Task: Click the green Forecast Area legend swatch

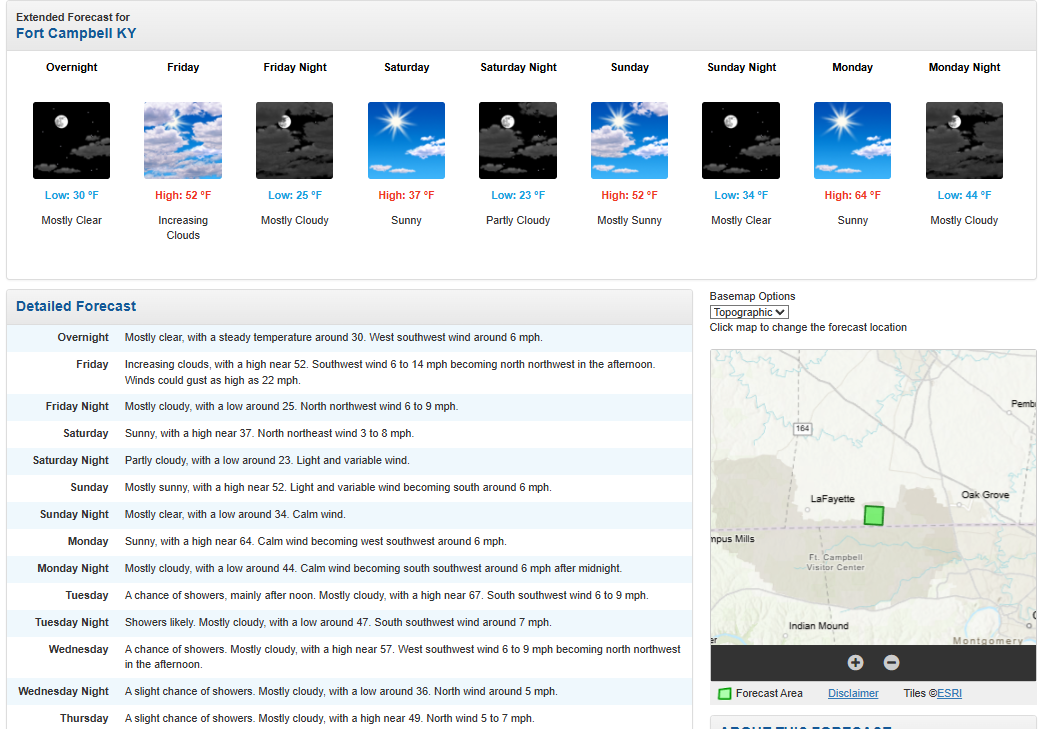Action: 725,694
